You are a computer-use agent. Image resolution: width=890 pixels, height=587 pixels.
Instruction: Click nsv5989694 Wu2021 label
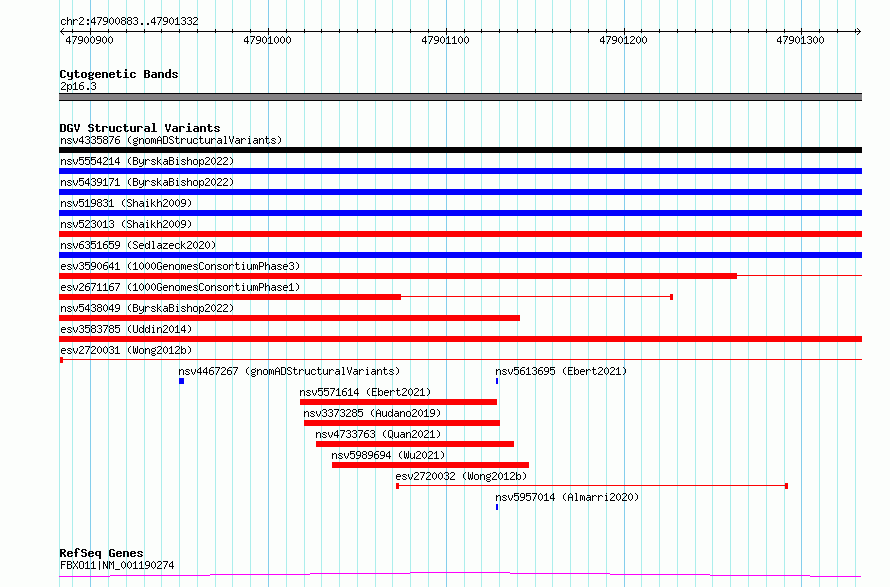(388, 455)
